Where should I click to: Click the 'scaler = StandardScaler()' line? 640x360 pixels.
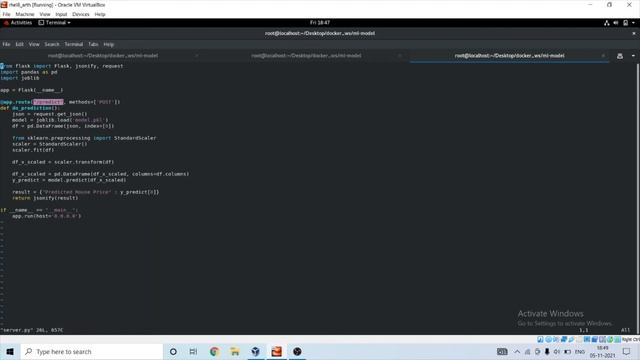pos(49,144)
